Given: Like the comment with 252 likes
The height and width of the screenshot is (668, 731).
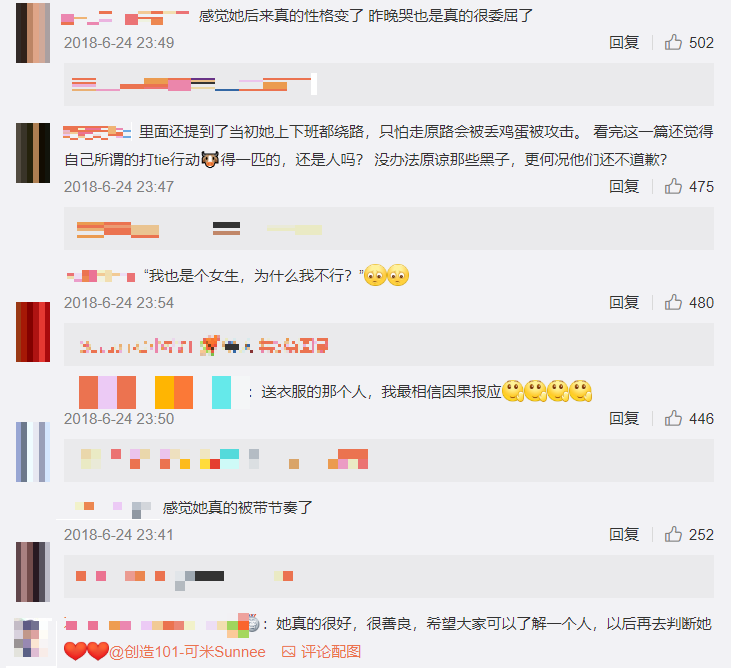Looking at the screenshot, I should tap(673, 534).
